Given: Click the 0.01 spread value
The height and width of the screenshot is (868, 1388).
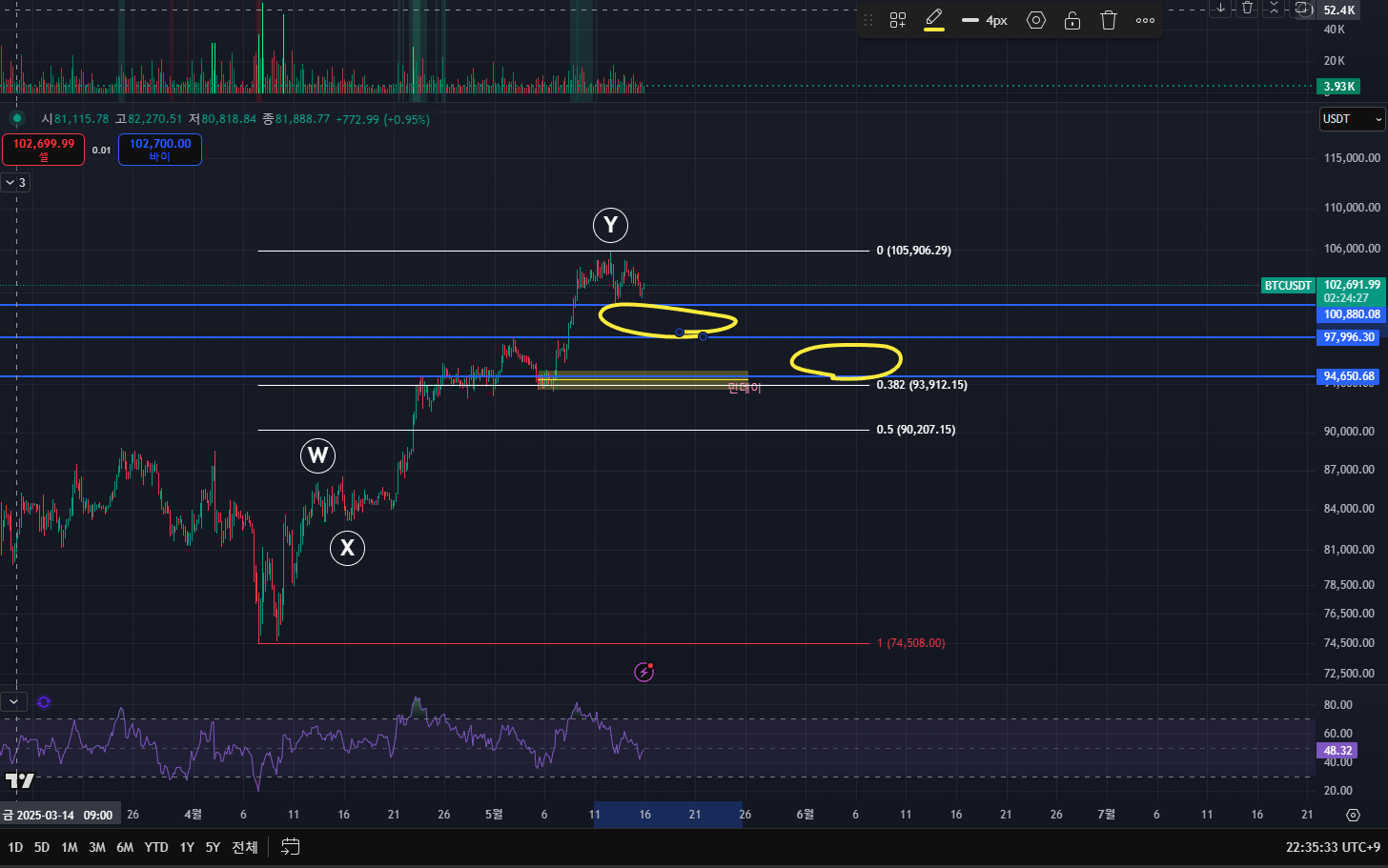Looking at the screenshot, I should click(x=102, y=151).
